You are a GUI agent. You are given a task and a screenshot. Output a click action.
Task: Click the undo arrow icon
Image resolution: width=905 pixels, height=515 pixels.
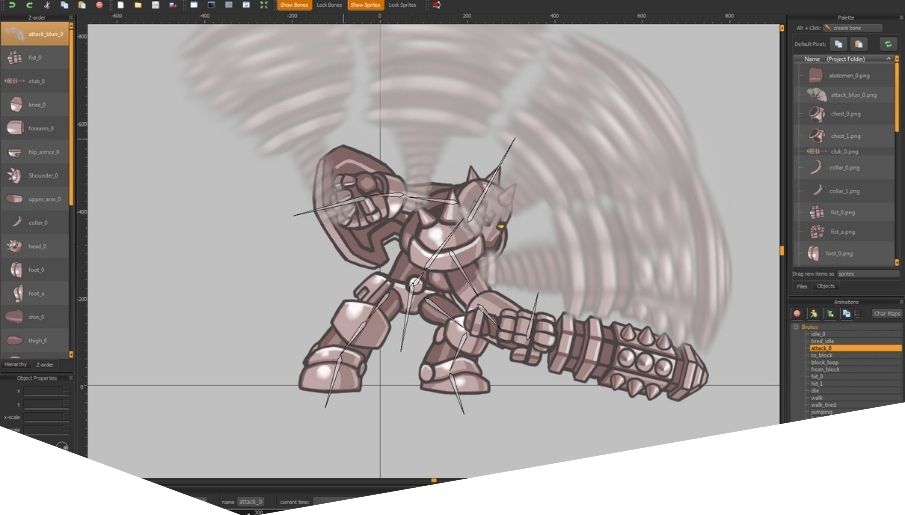click(x=11, y=5)
